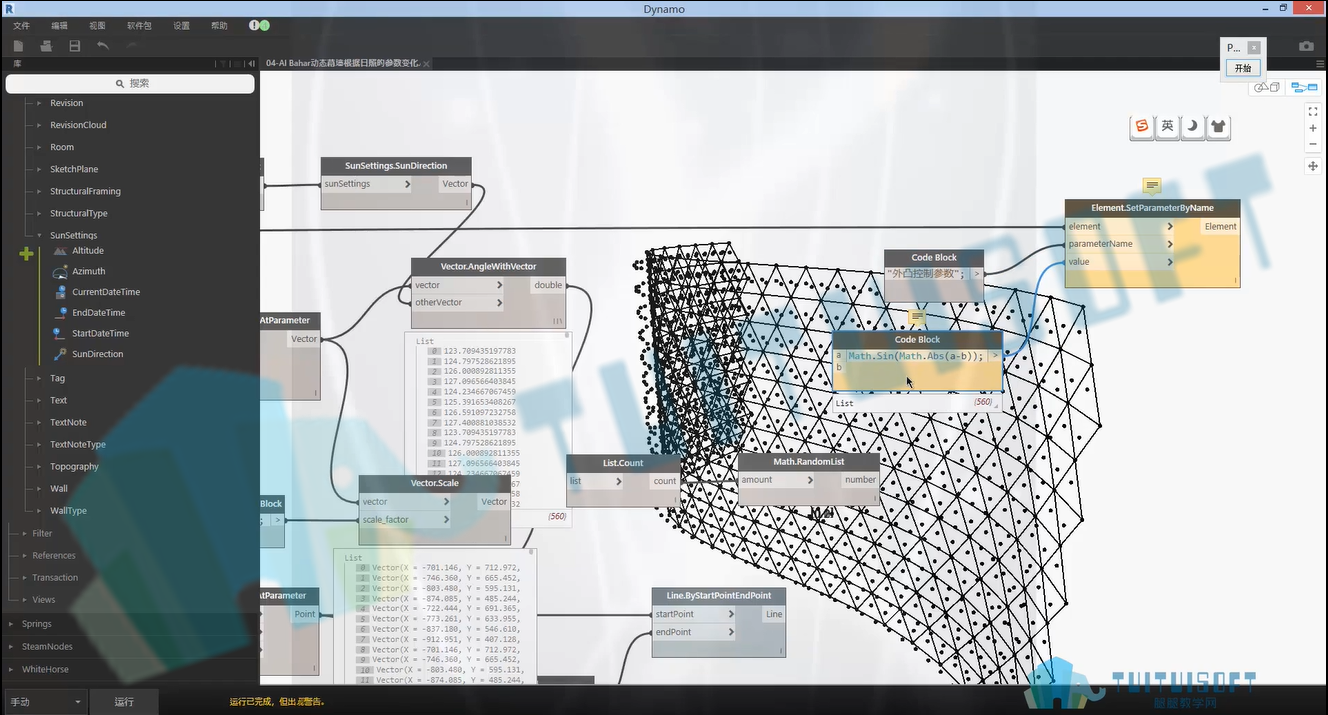Save the graph with the floppy icon
Viewport: 1328px width, 715px height.
tap(74, 46)
